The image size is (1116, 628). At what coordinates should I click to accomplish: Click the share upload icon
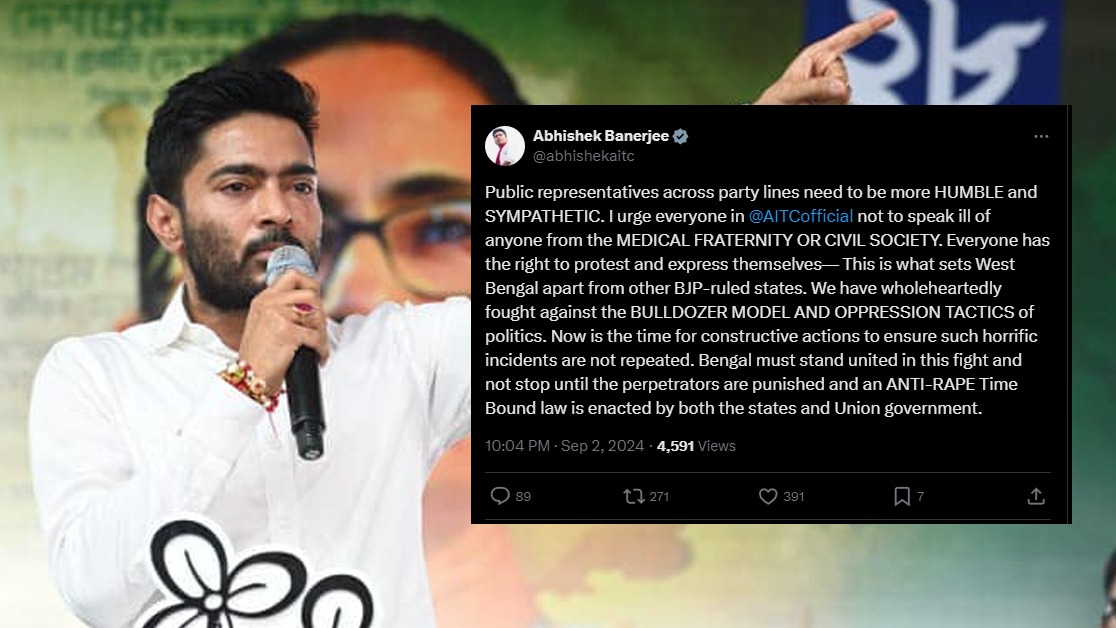click(1036, 496)
